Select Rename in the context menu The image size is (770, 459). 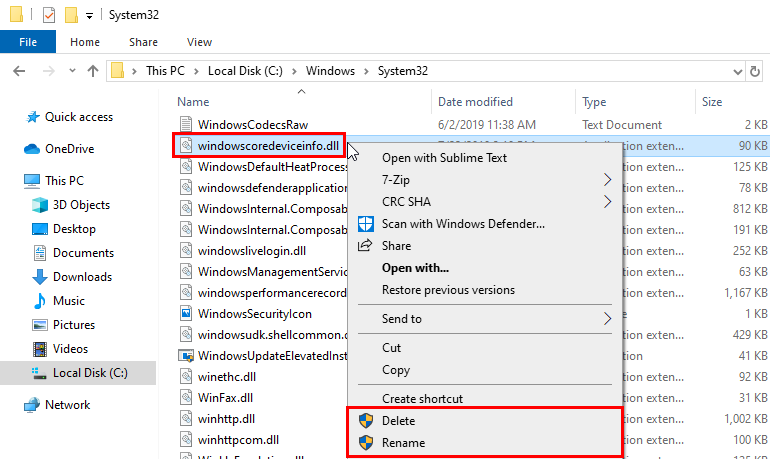point(403,443)
